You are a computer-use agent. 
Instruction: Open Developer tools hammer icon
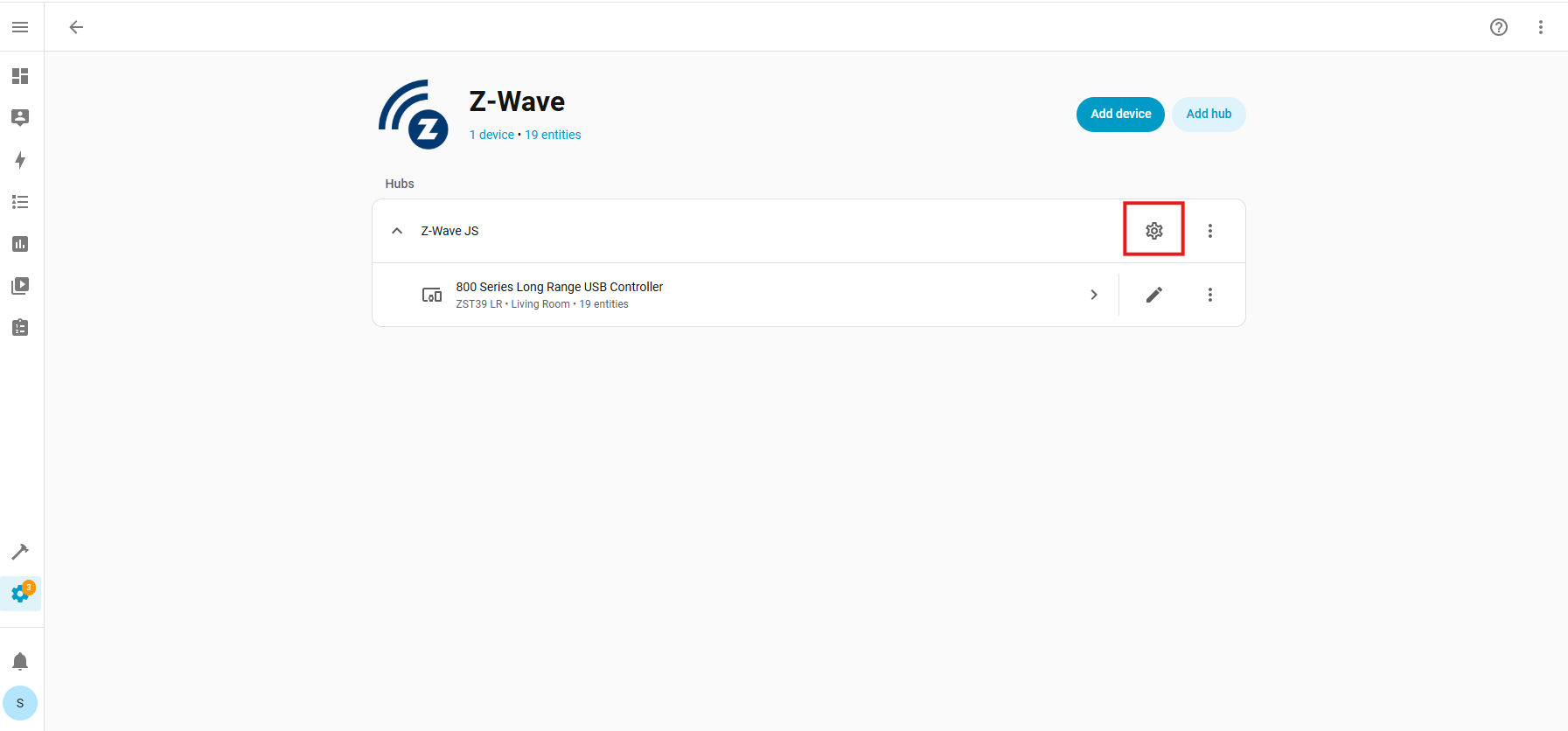click(20, 552)
